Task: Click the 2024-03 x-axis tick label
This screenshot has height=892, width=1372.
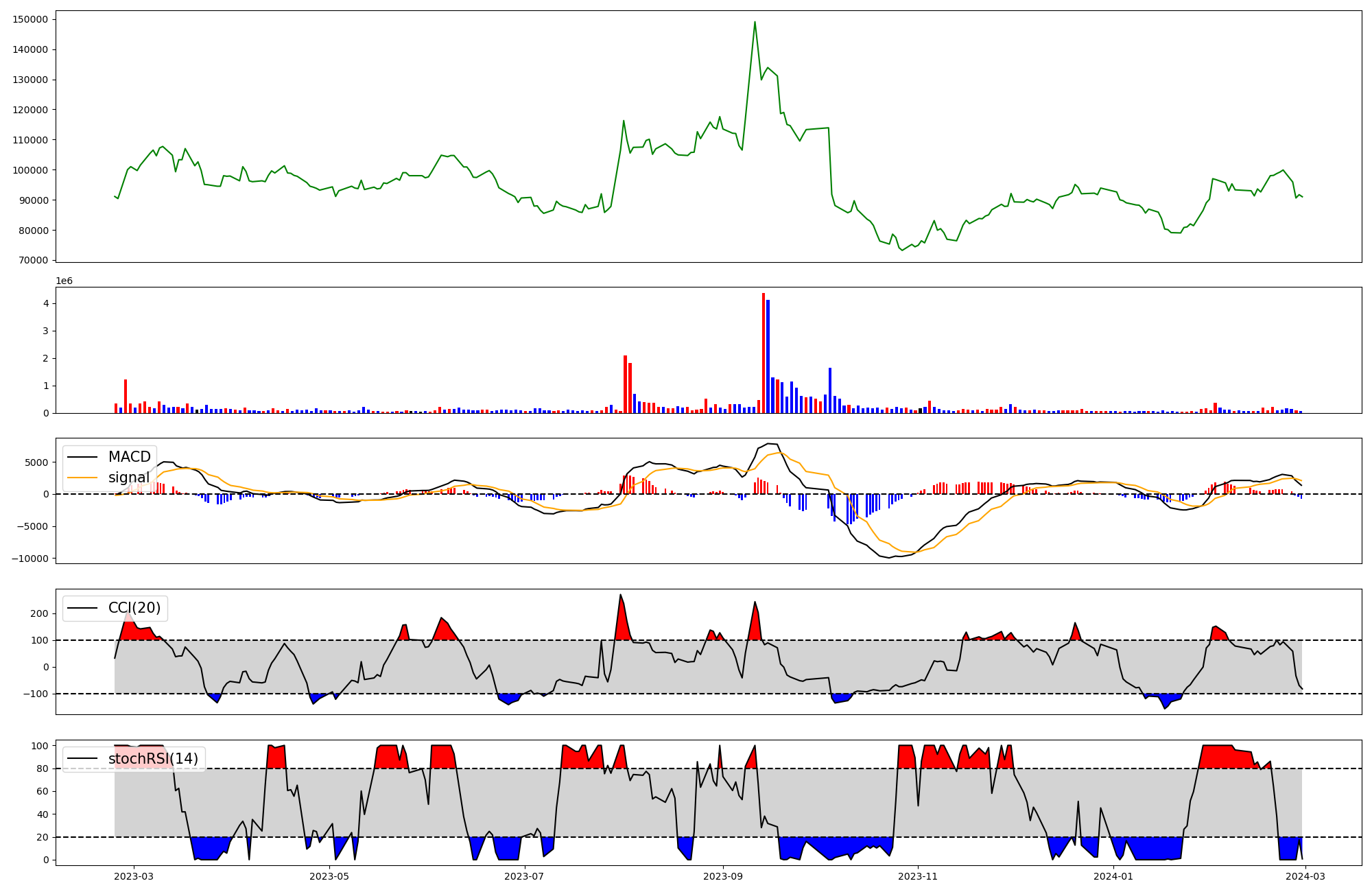Action: (x=1305, y=876)
